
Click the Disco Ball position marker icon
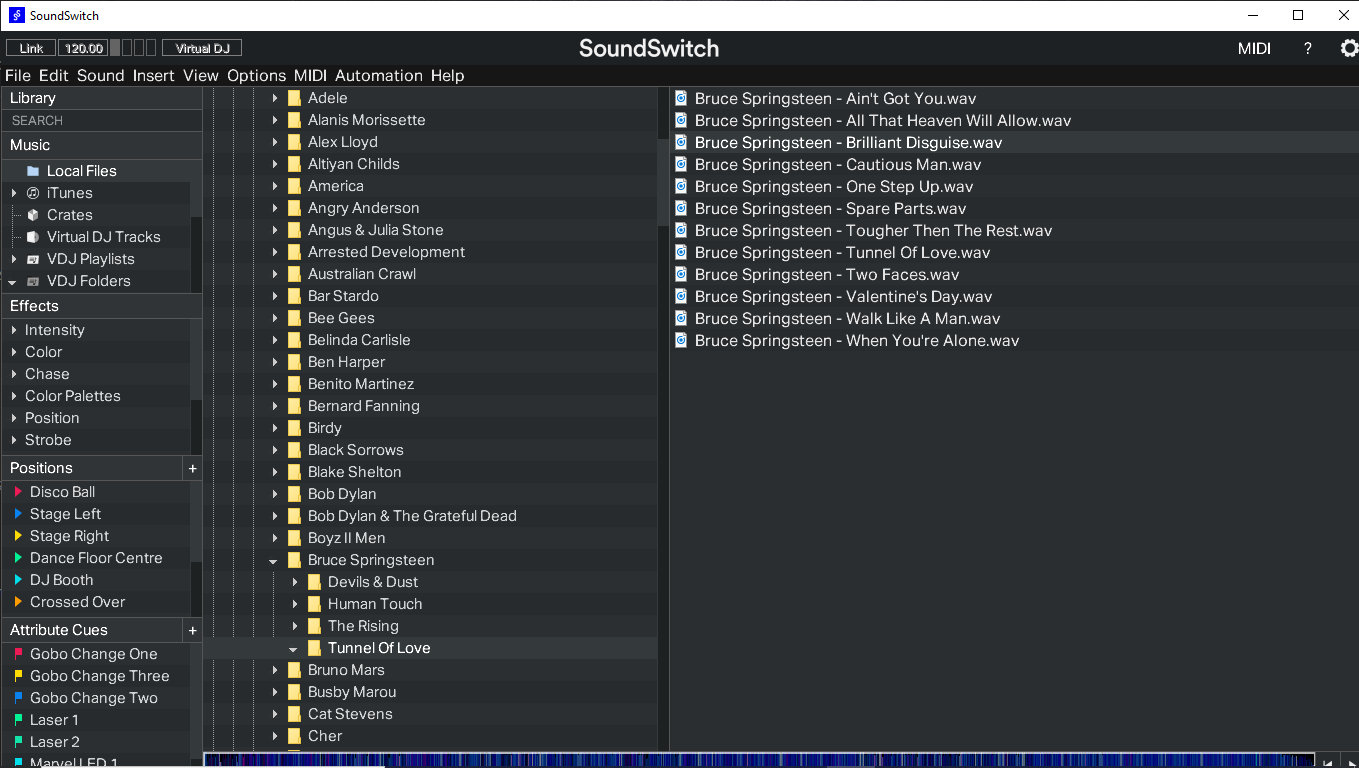[18, 492]
